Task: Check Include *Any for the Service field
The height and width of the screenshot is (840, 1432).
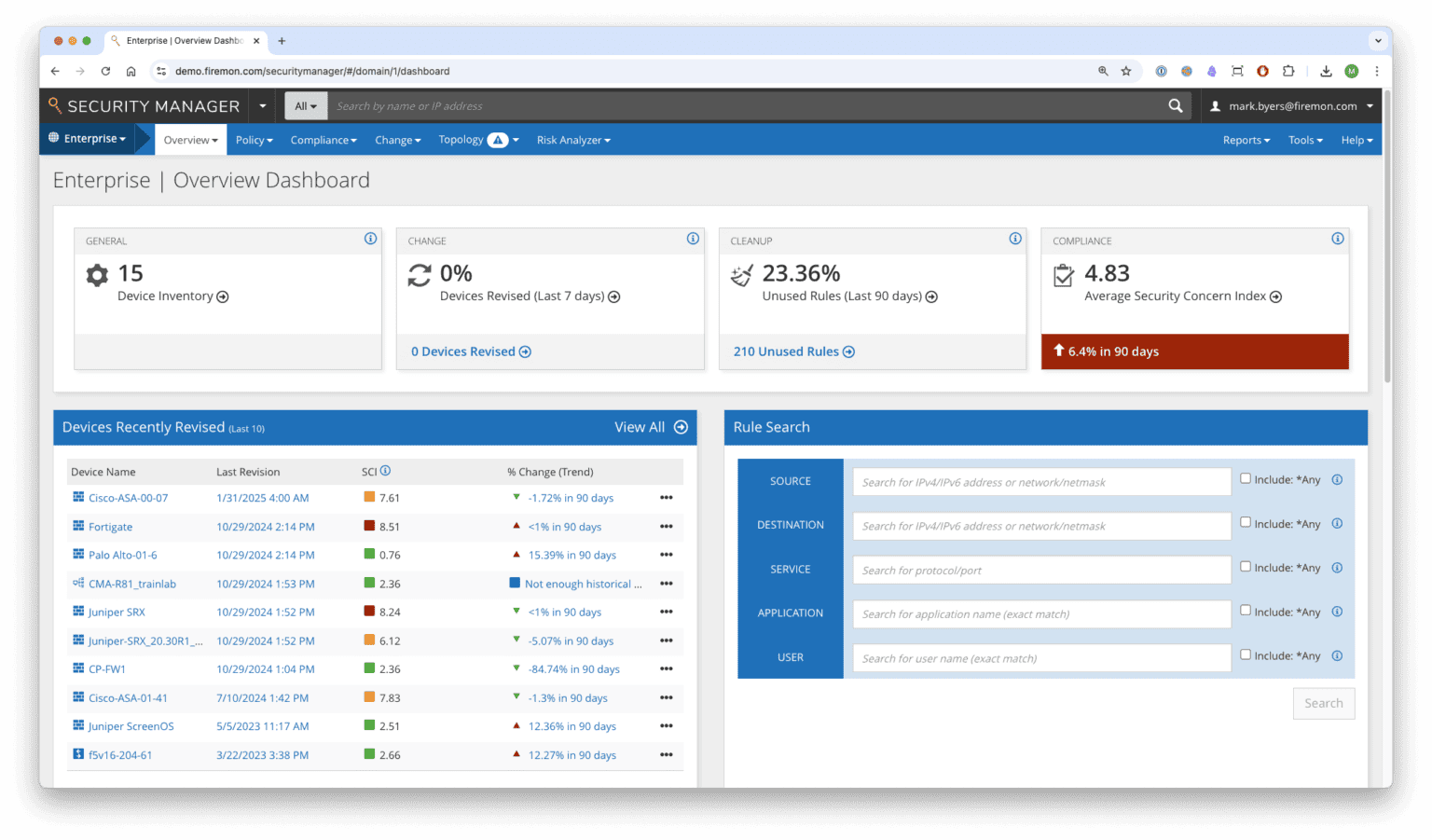Action: coord(1245,566)
